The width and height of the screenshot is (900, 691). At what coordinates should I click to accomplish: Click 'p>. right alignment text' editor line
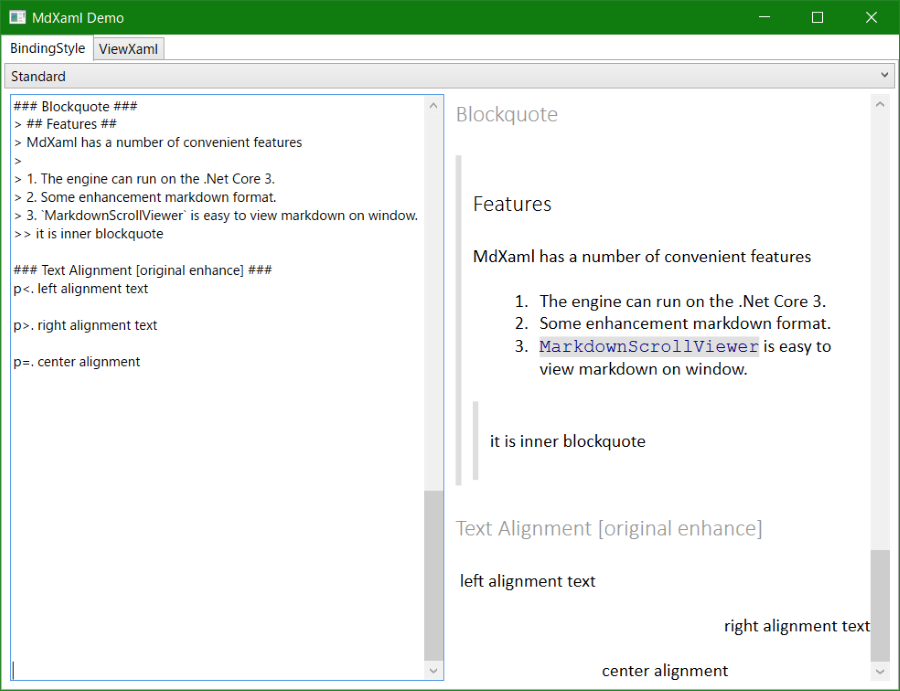85,325
